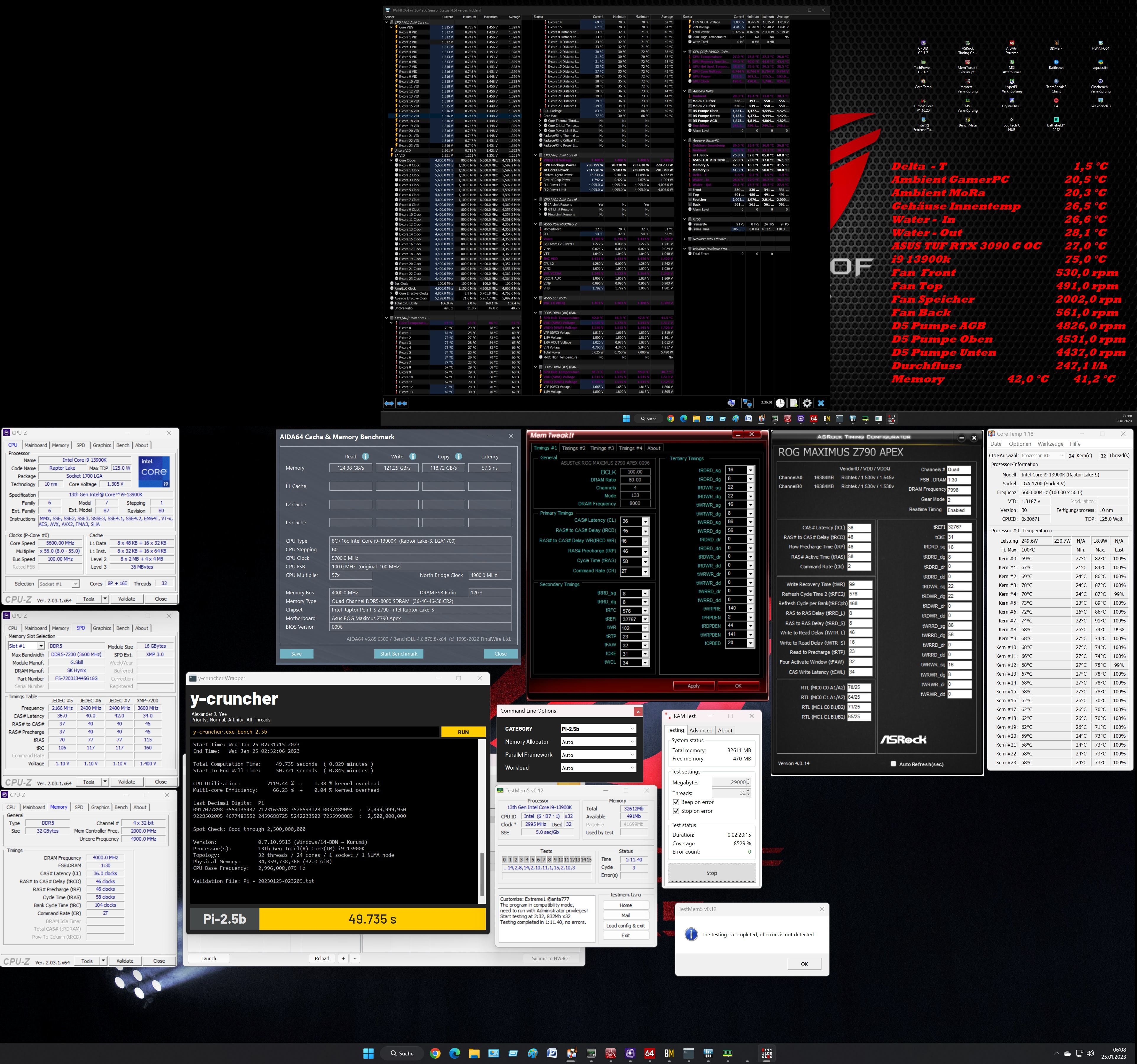
Task: Click the Start Benchmark button
Action: click(x=399, y=654)
